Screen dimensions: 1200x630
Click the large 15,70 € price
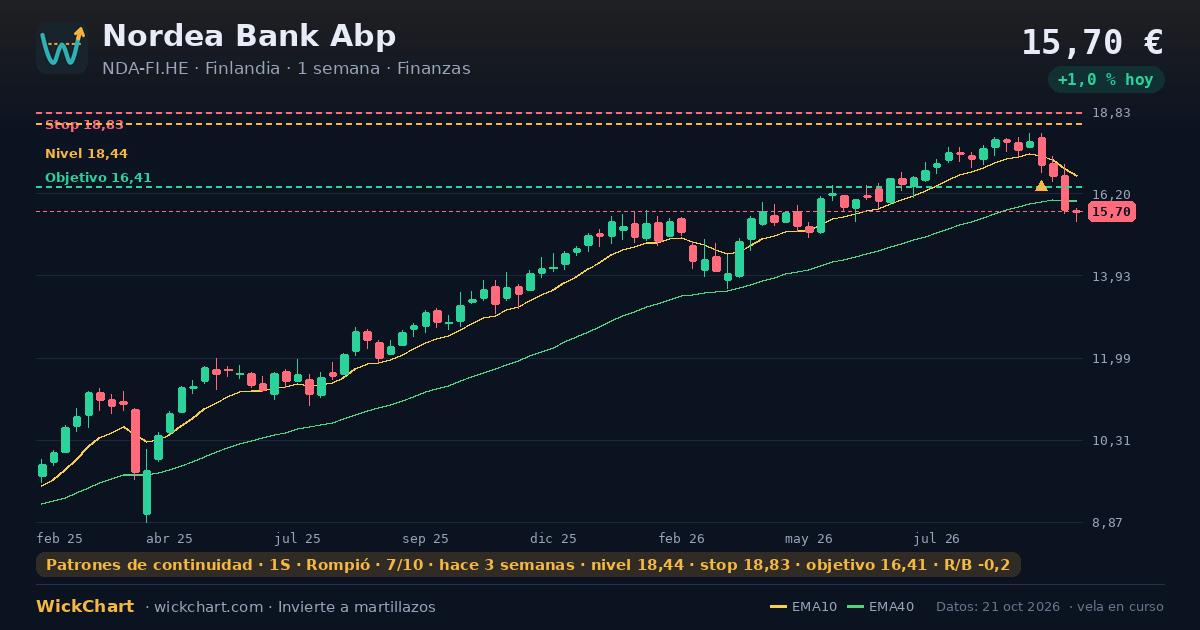point(1092,42)
